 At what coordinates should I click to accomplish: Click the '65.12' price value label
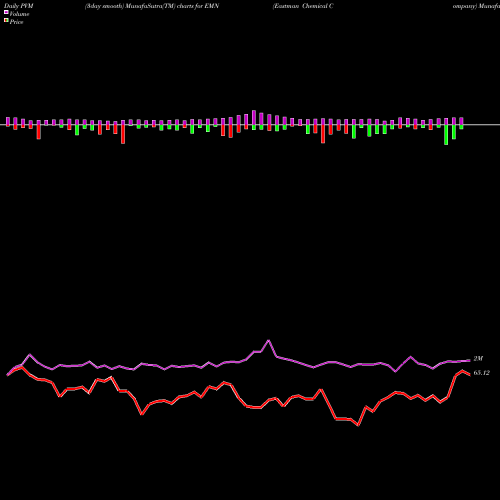(x=481, y=373)
